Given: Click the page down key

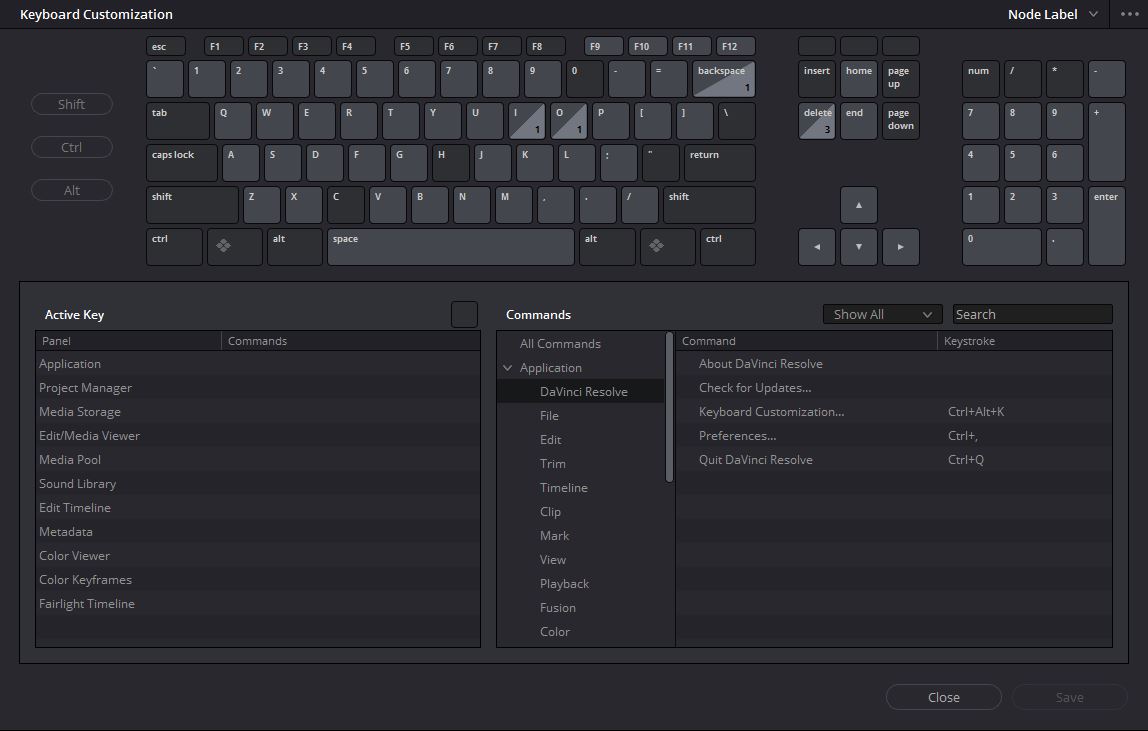Looking at the screenshot, I should coord(901,121).
